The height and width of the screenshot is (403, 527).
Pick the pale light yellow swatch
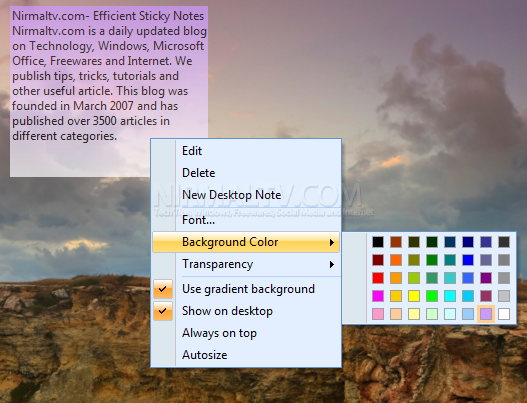tap(414, 314)
